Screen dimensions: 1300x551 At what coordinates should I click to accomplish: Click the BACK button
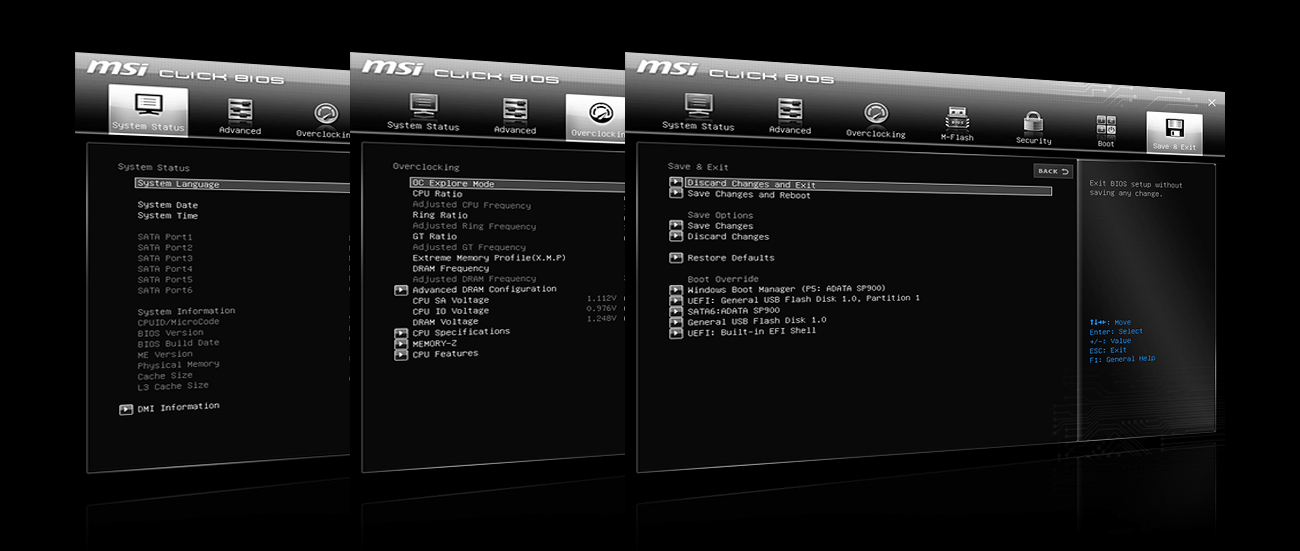(1053, 171)
